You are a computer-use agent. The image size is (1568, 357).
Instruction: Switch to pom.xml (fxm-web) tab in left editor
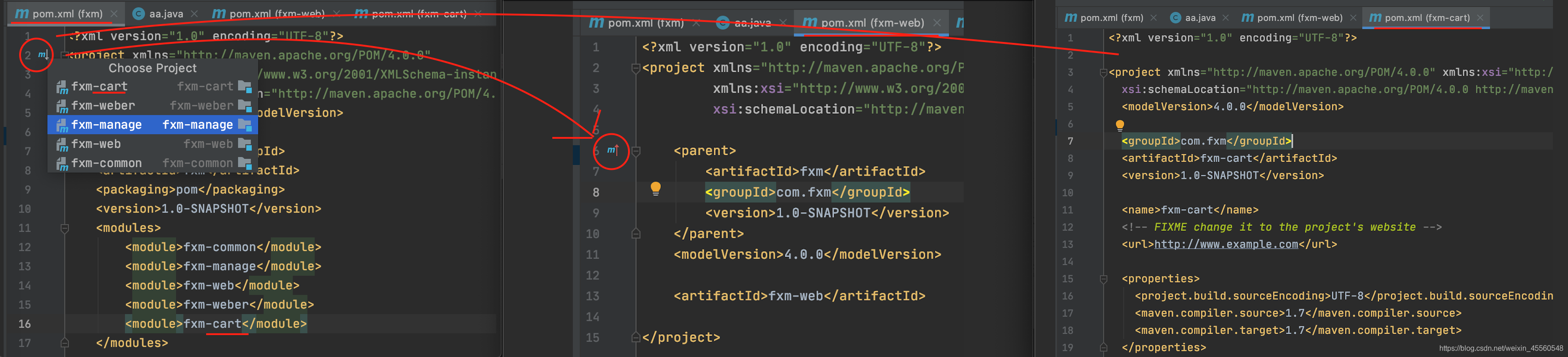click(277, 13)
